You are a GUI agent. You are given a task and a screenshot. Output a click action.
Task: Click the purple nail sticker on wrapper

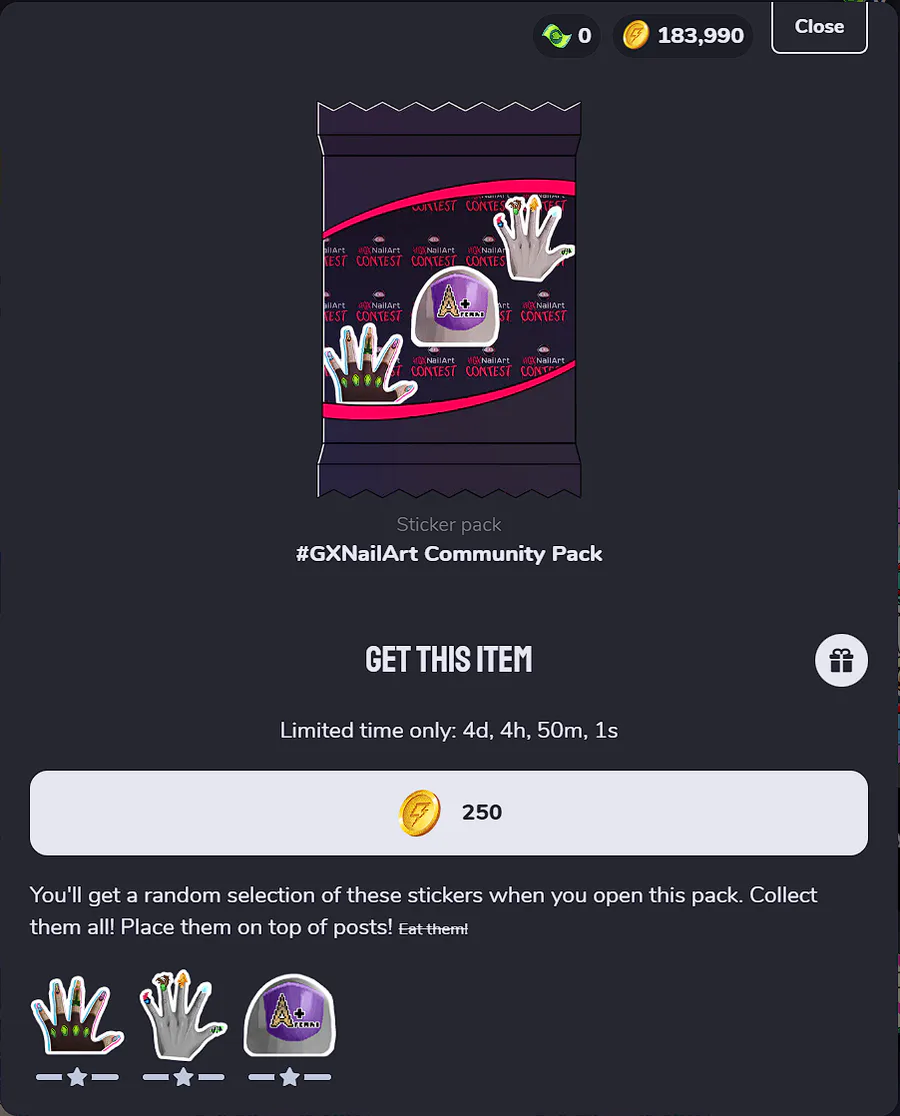pyautogui.click(x=455, y=307)
